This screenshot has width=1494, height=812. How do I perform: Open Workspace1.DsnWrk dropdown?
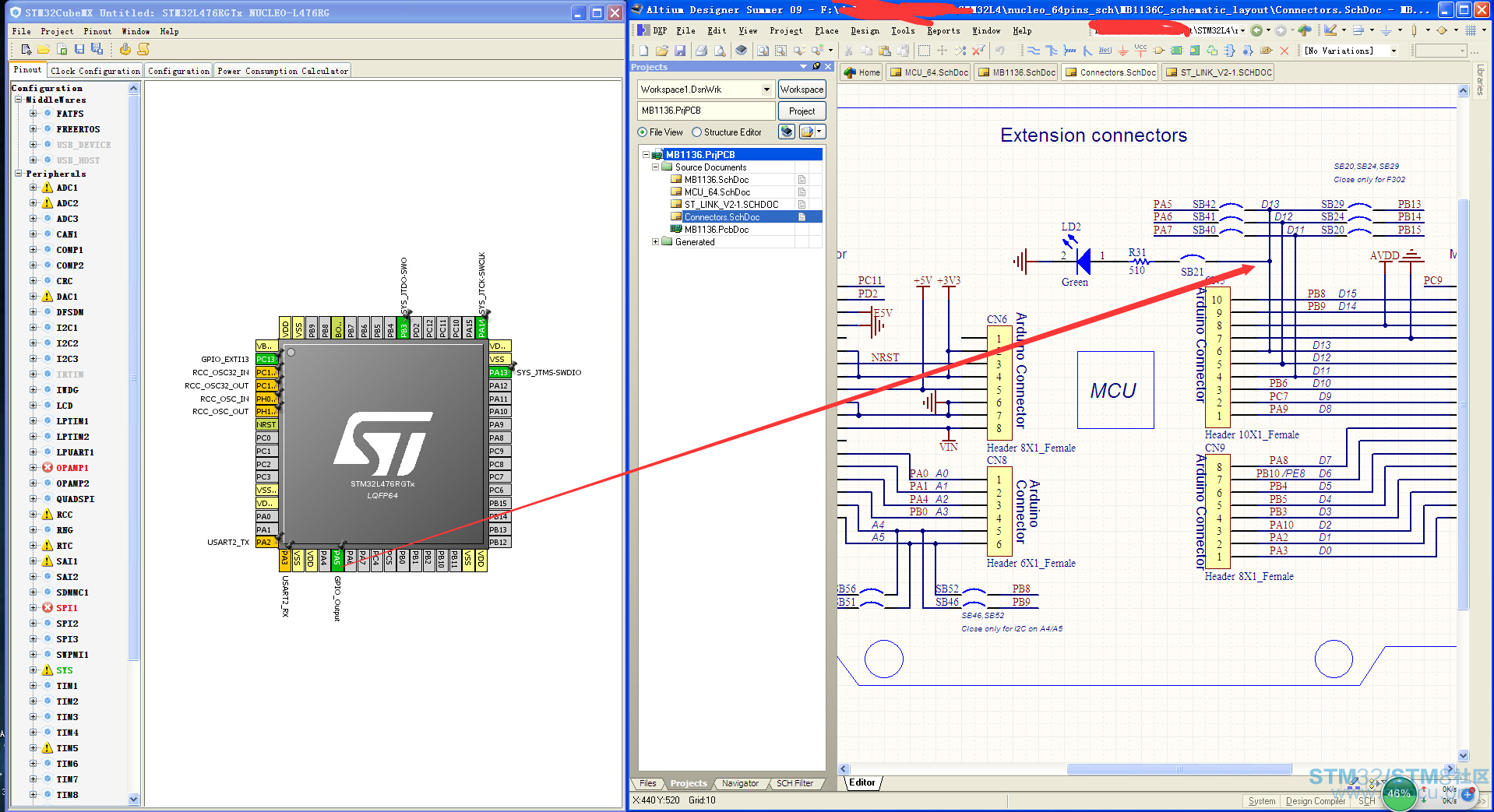766,90
